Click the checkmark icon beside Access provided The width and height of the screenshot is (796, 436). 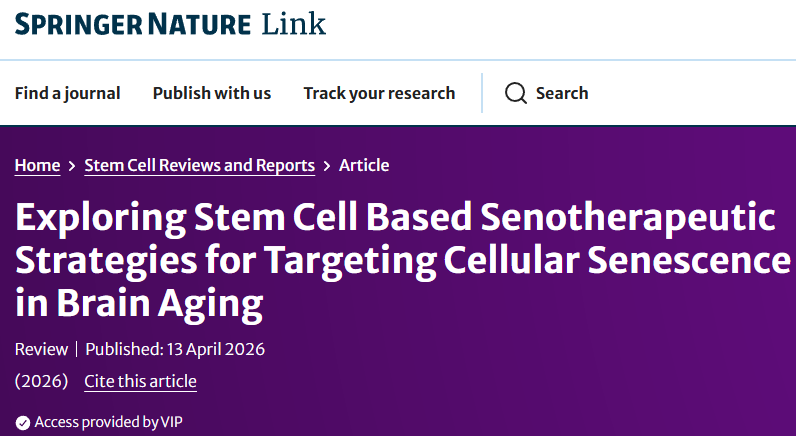(23, 423)
